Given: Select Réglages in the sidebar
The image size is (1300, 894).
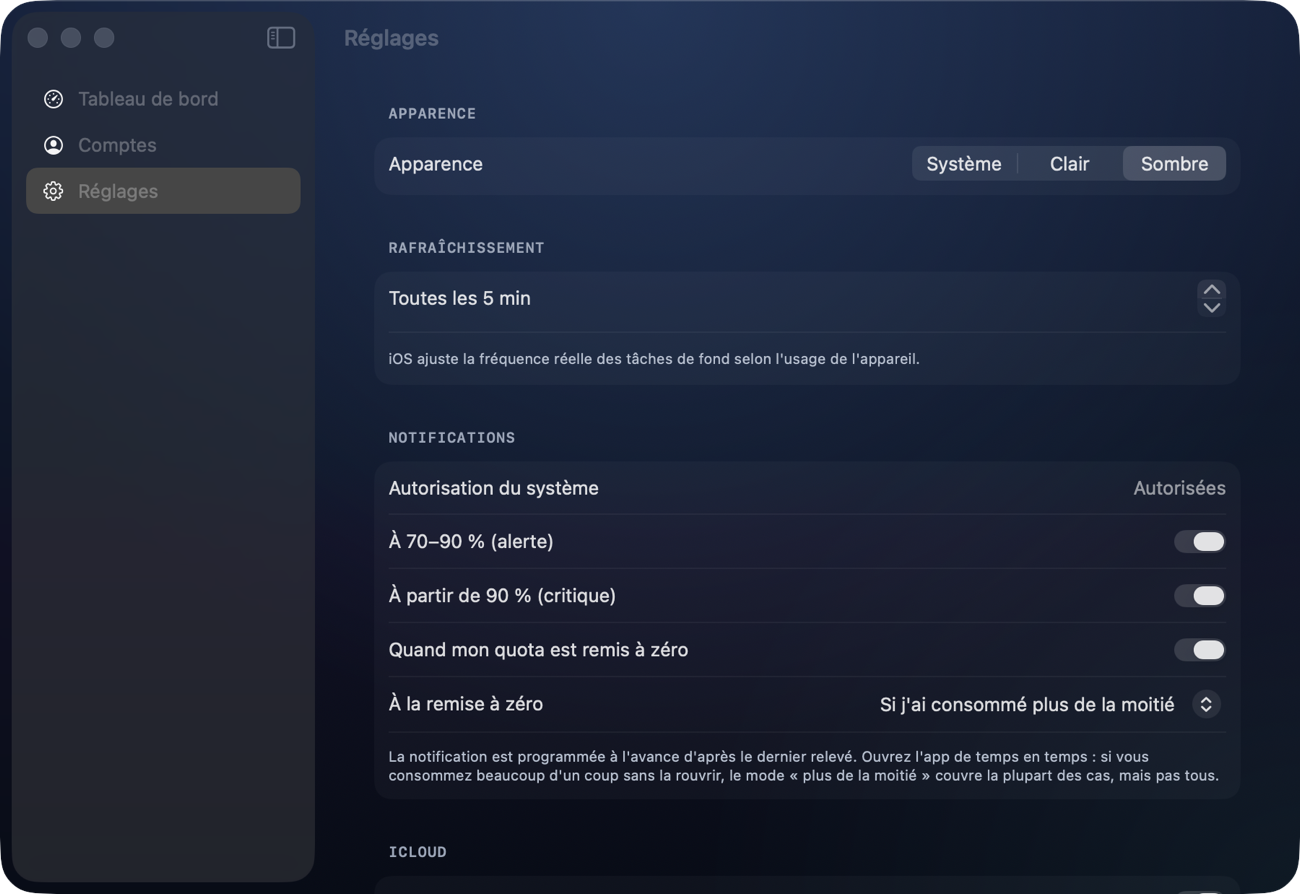Looking at the screenshot, I should 163,191.
